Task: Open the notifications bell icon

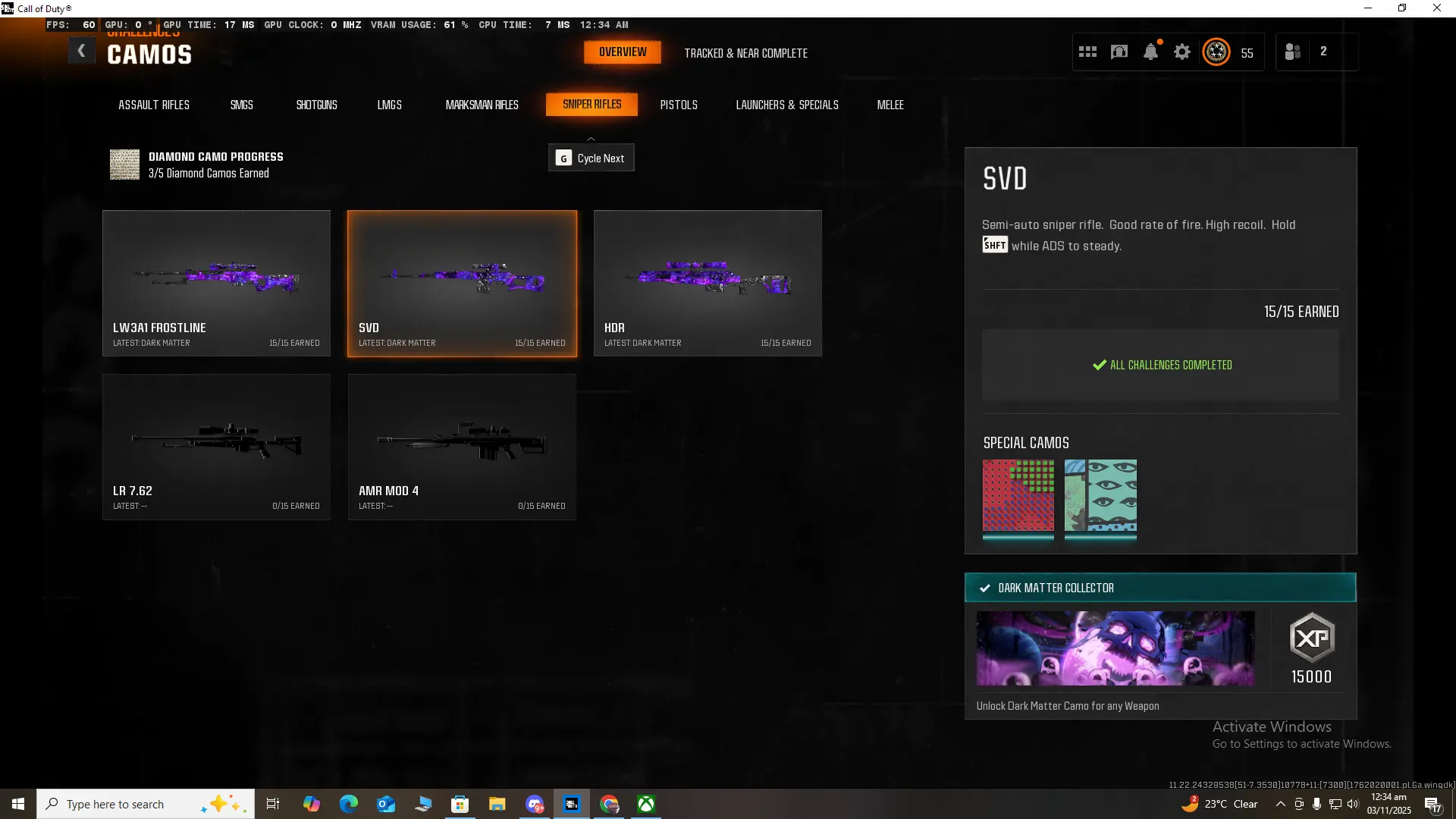Action: 1150,52
